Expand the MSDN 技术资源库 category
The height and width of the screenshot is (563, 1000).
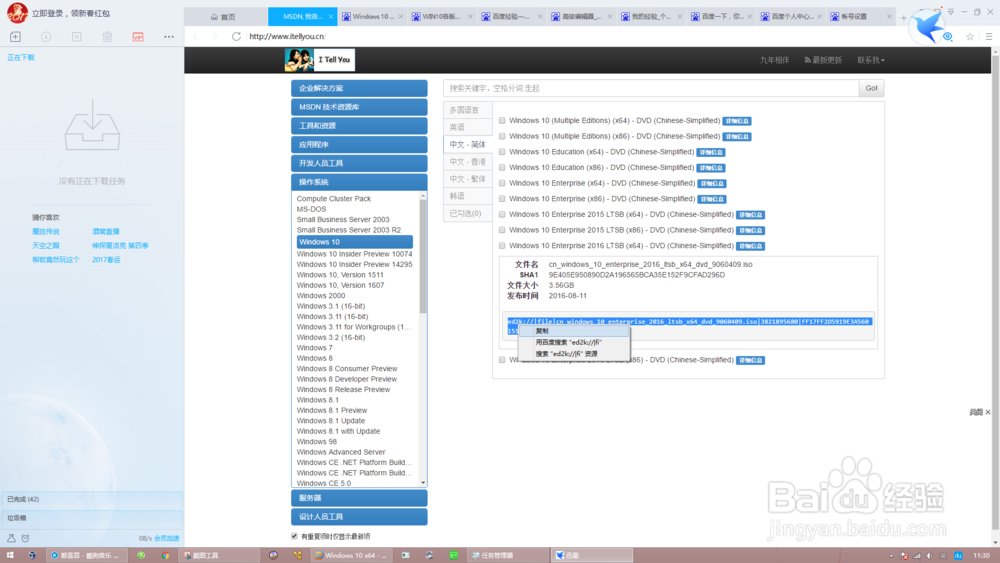coord(359,107)
